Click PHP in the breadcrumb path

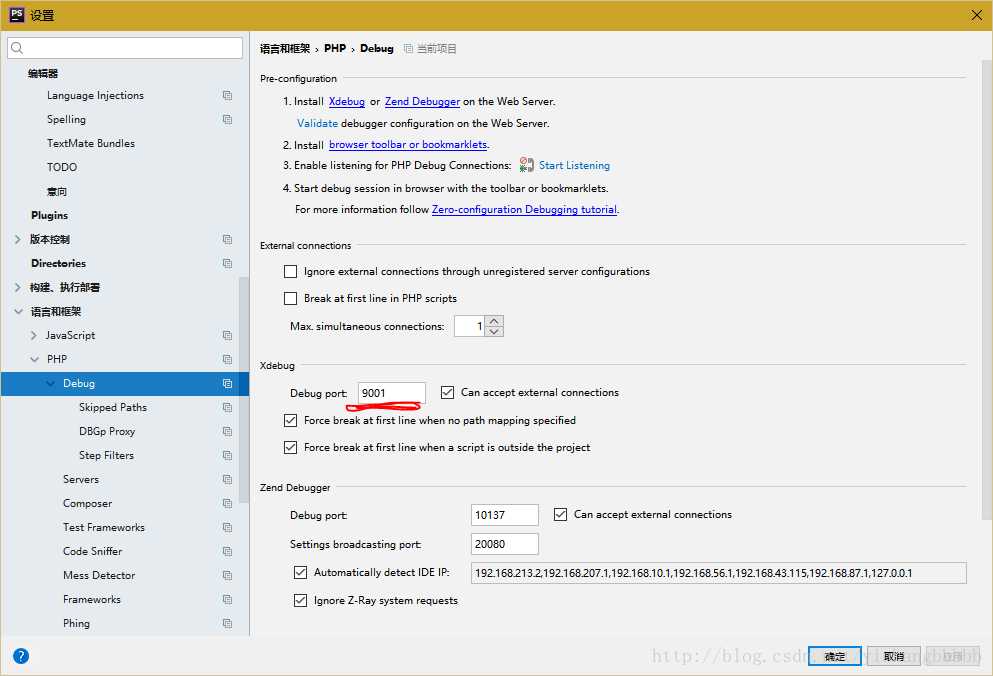(335, 48)
